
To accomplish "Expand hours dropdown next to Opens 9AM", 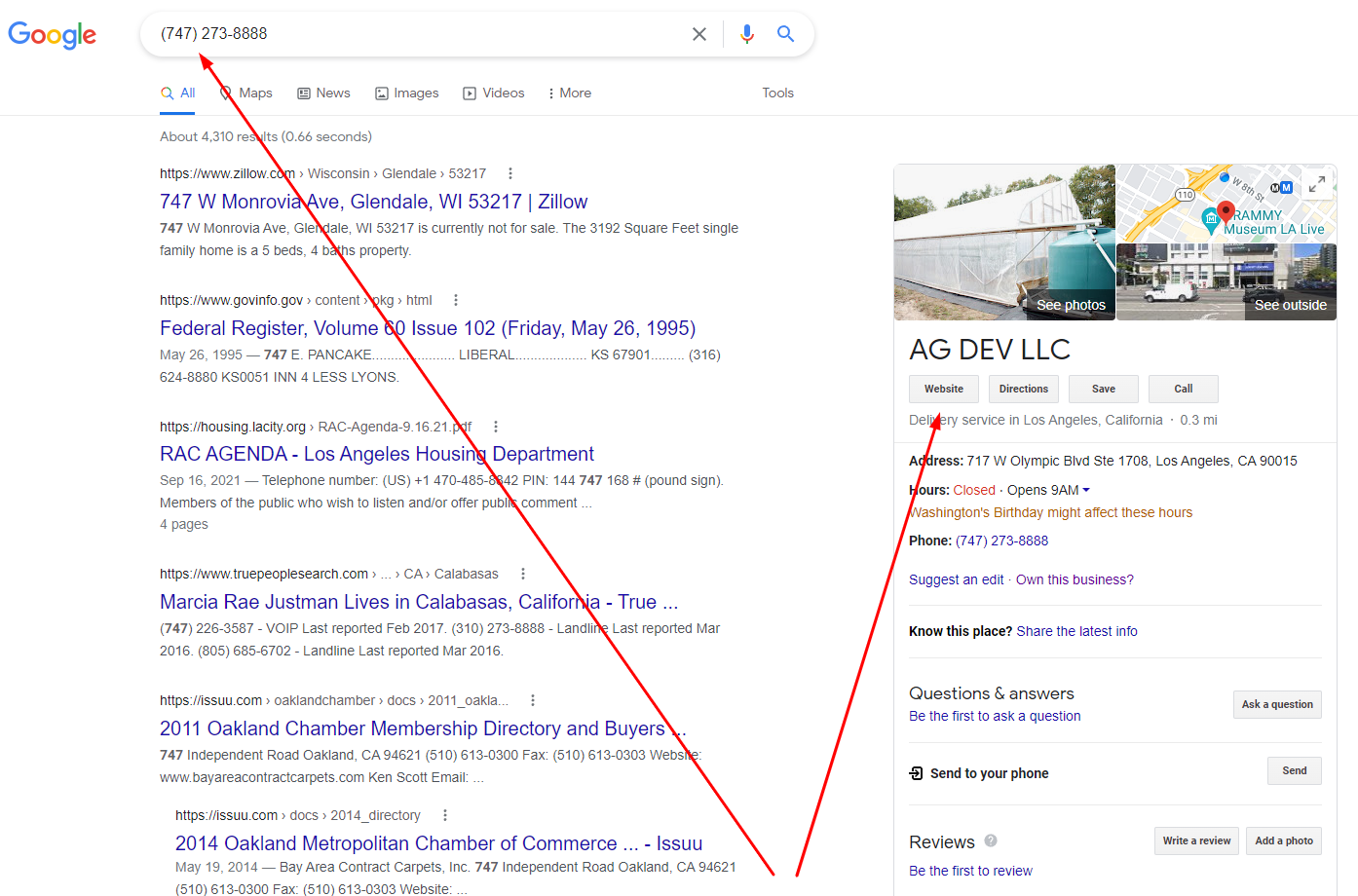I will tap(1086, 490).
